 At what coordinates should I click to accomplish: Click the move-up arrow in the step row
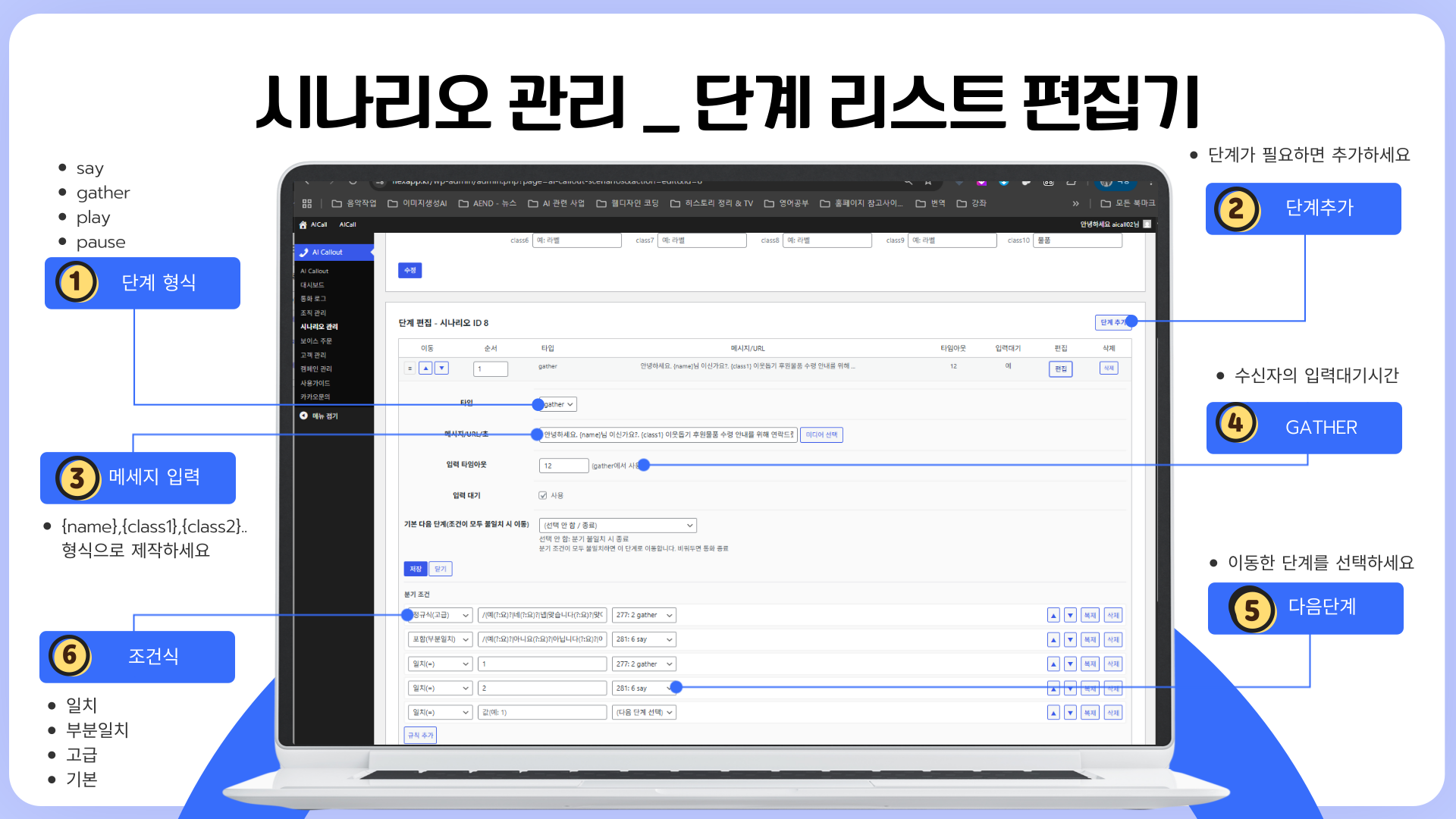tap(425, 369)
